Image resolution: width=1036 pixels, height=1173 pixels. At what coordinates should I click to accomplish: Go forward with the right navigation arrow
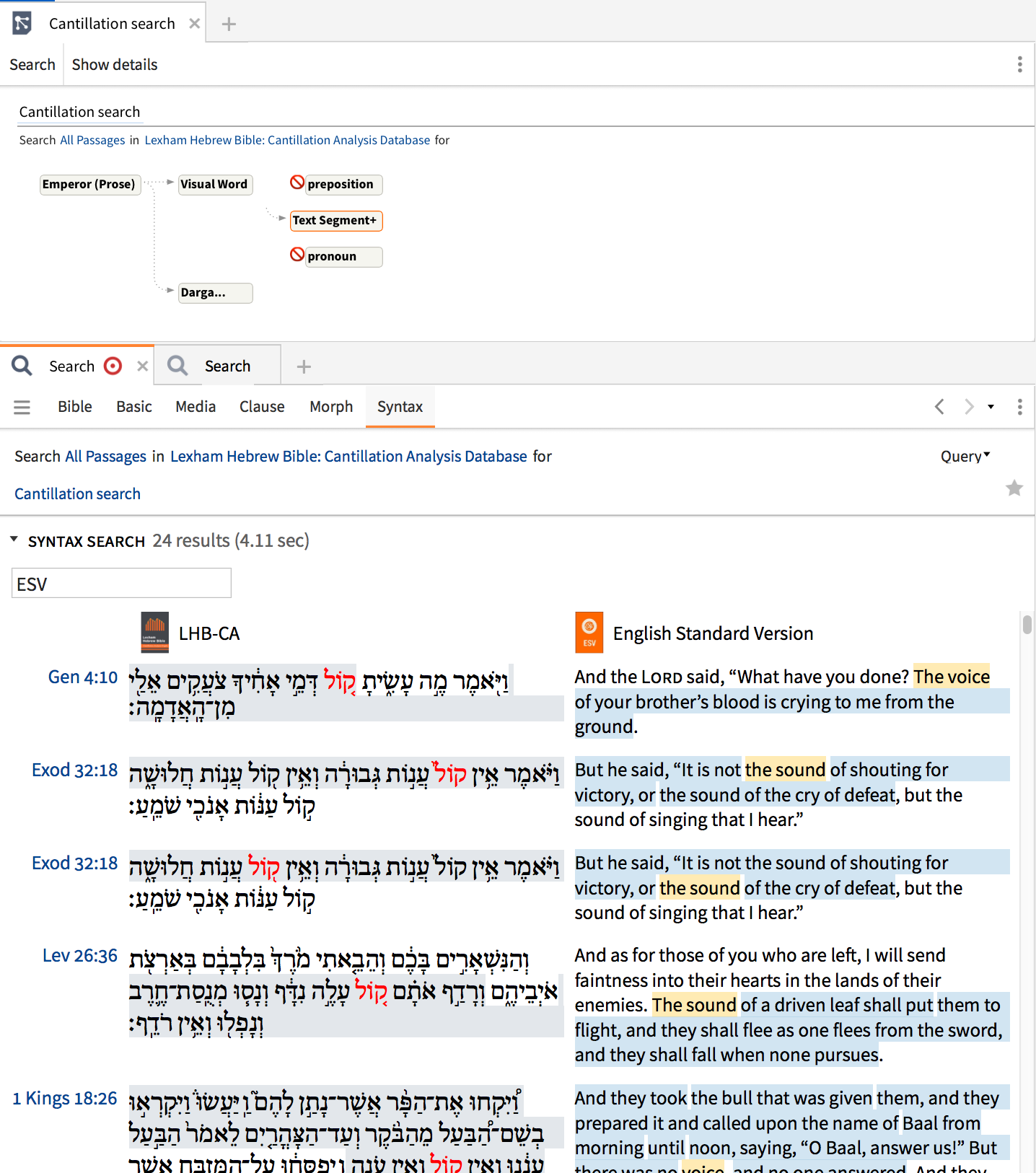[969, 407]
